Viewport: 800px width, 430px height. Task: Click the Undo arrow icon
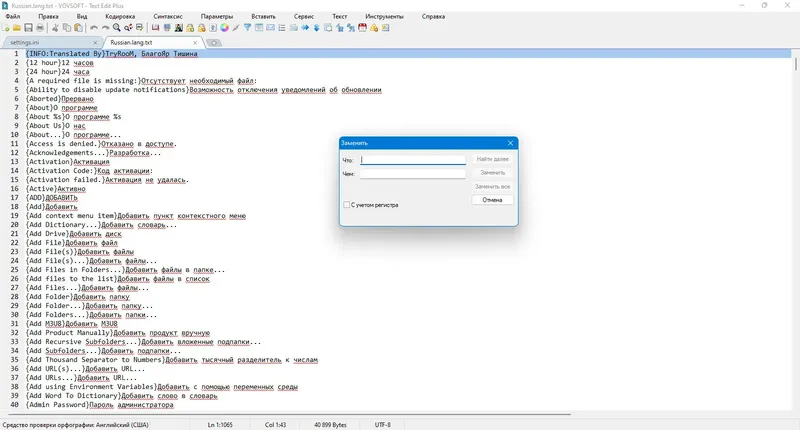(94, 28)
